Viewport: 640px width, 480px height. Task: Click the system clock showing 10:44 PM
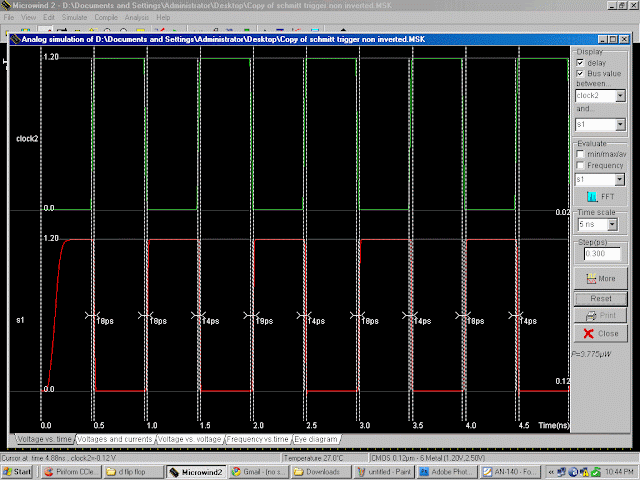619,472
